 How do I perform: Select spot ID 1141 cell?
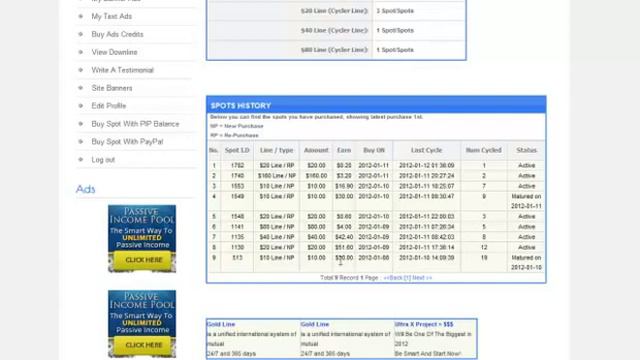click(x=237, y=227)
